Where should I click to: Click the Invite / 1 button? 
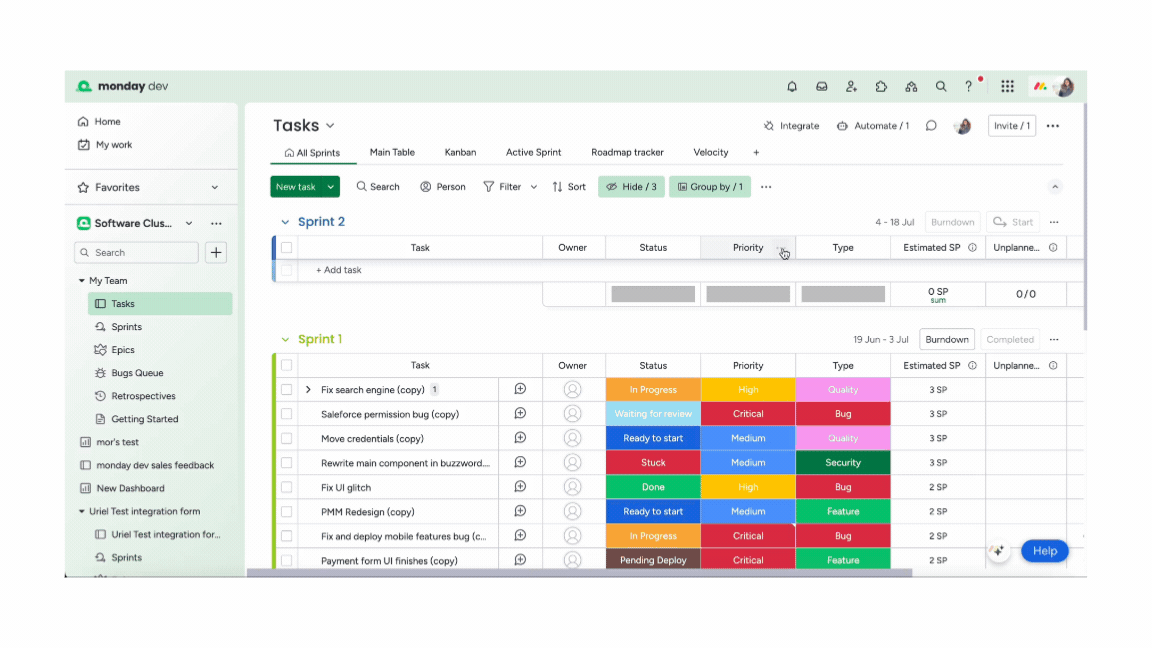[1012, 126]
